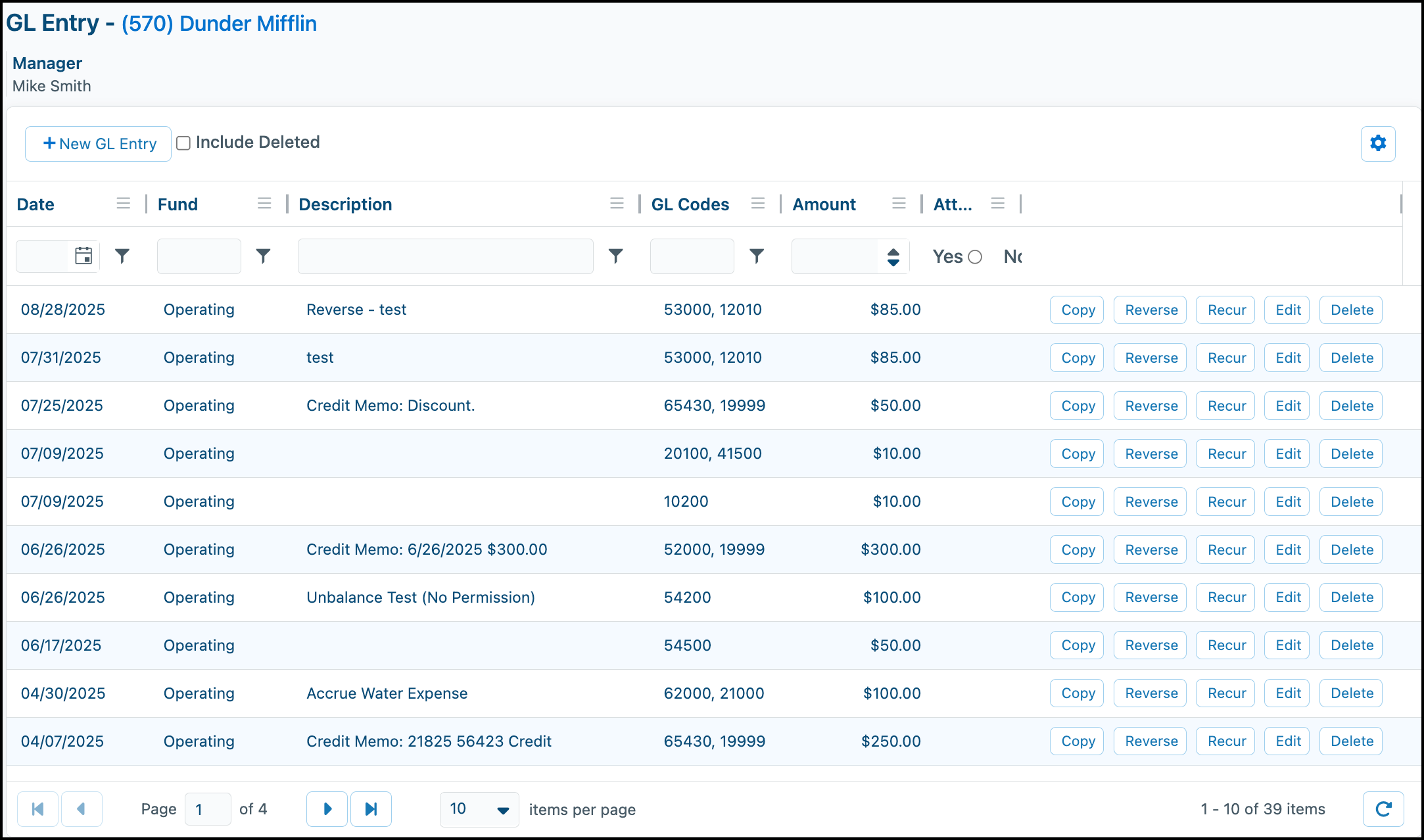Enable the Include Deleted checkbox
Image resolution: width=1424 pixels, height=840 pixels.
183,143
